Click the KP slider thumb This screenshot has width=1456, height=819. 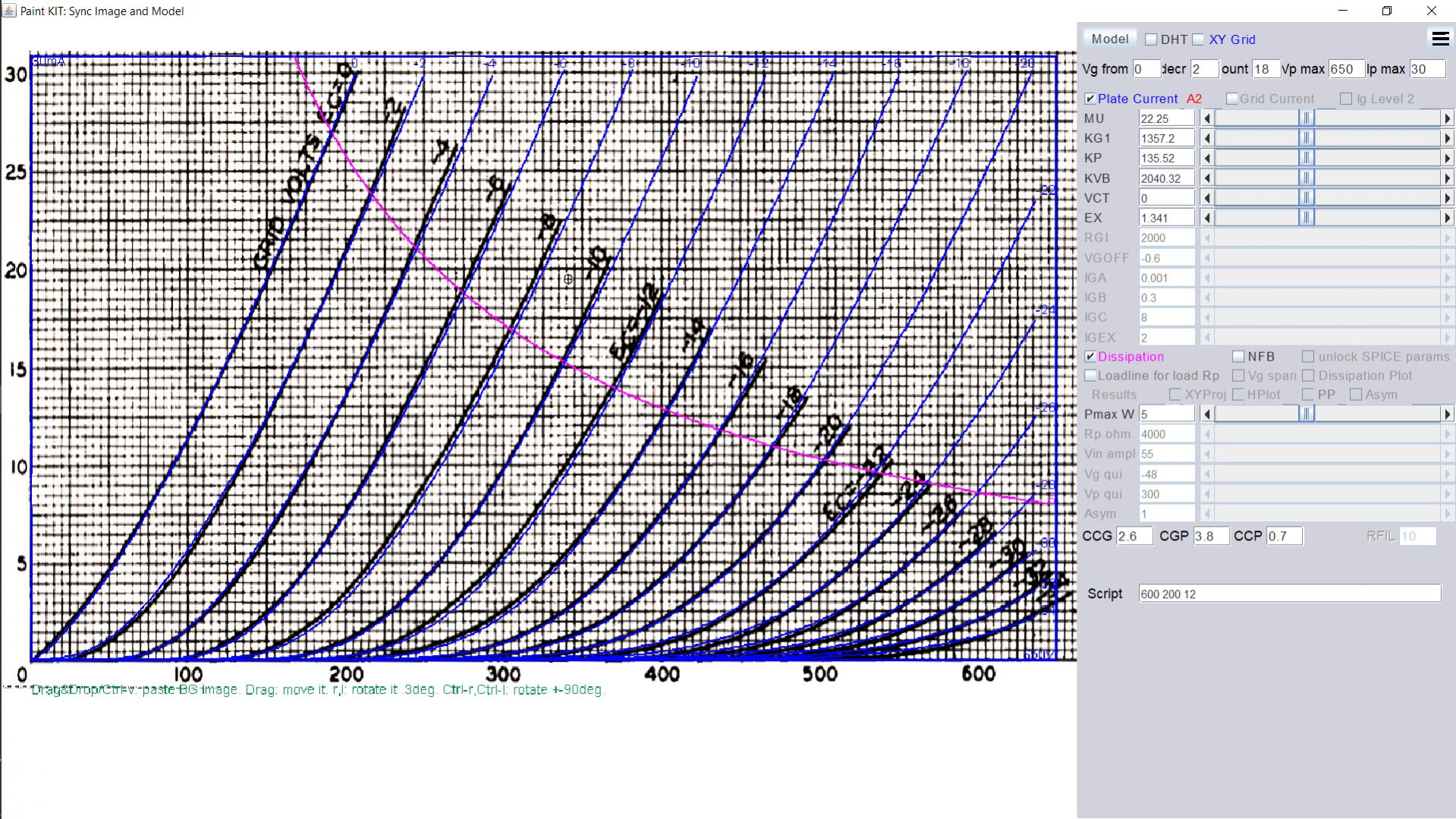click(1307, 158)
